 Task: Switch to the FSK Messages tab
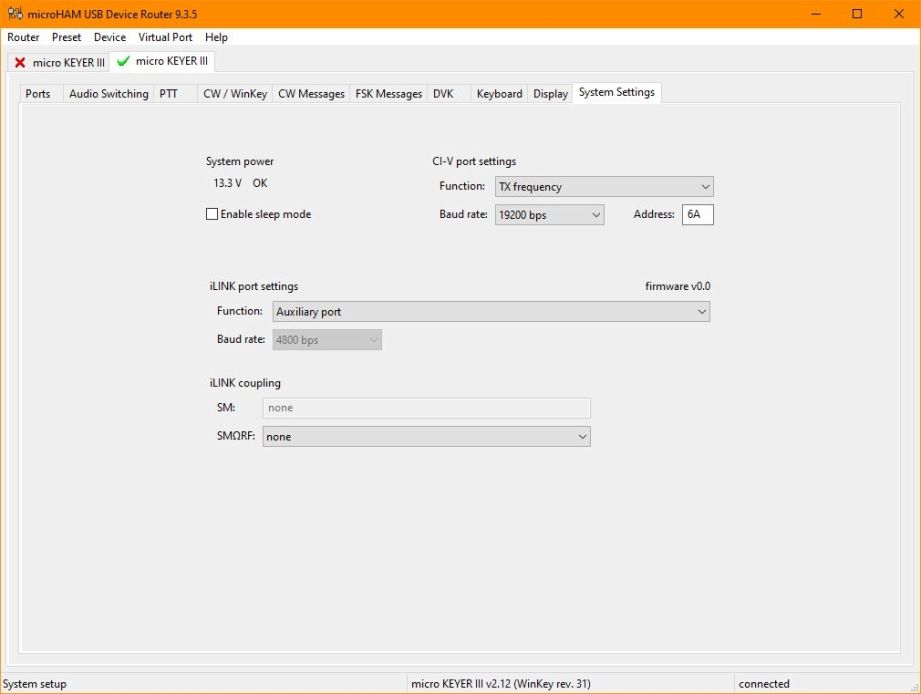[388, 94]
